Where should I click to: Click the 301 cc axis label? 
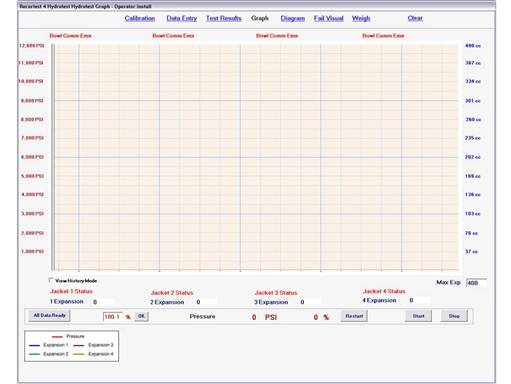(x=473, y=100)
